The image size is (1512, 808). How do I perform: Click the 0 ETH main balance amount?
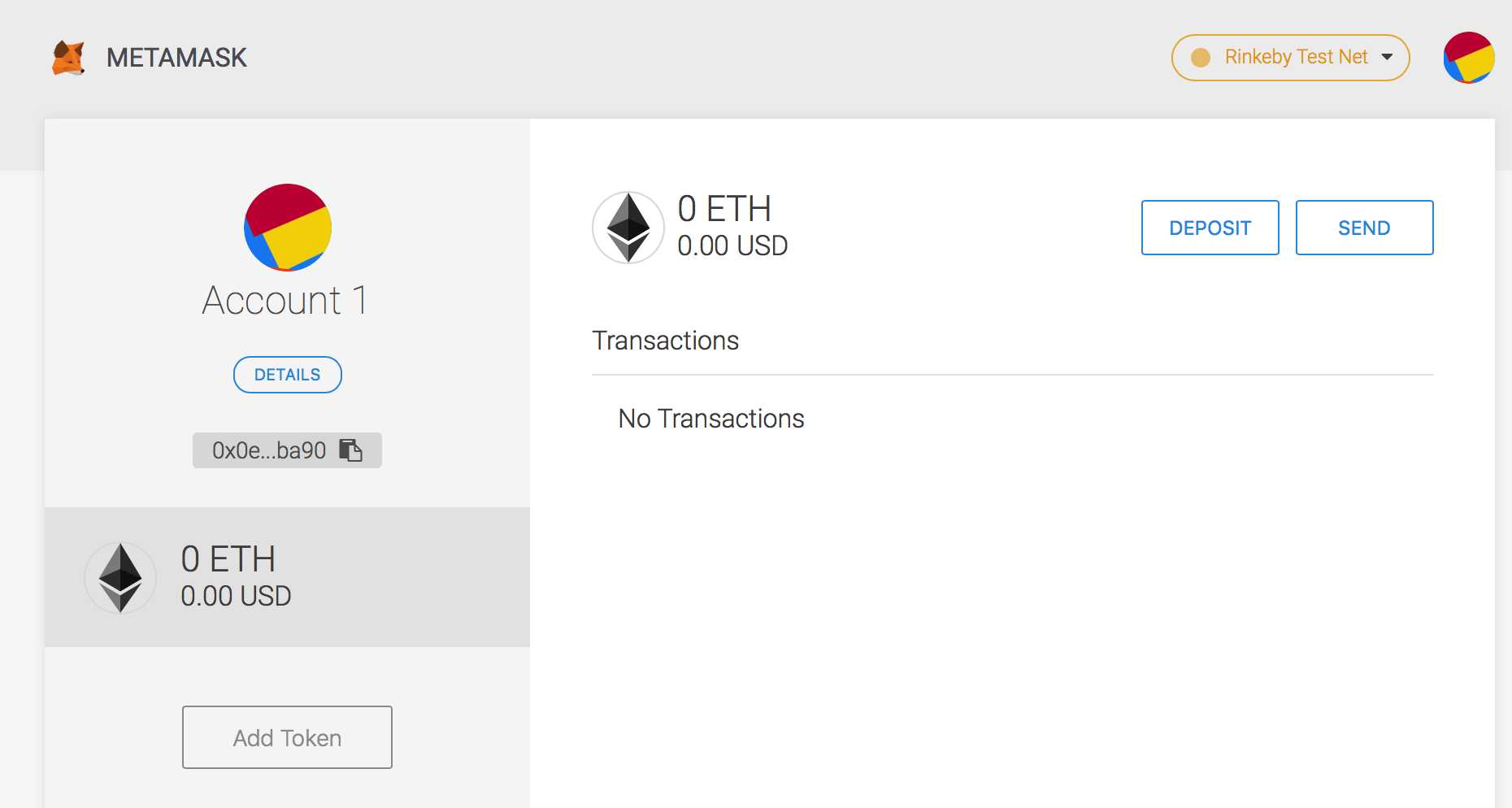point(724,209)
